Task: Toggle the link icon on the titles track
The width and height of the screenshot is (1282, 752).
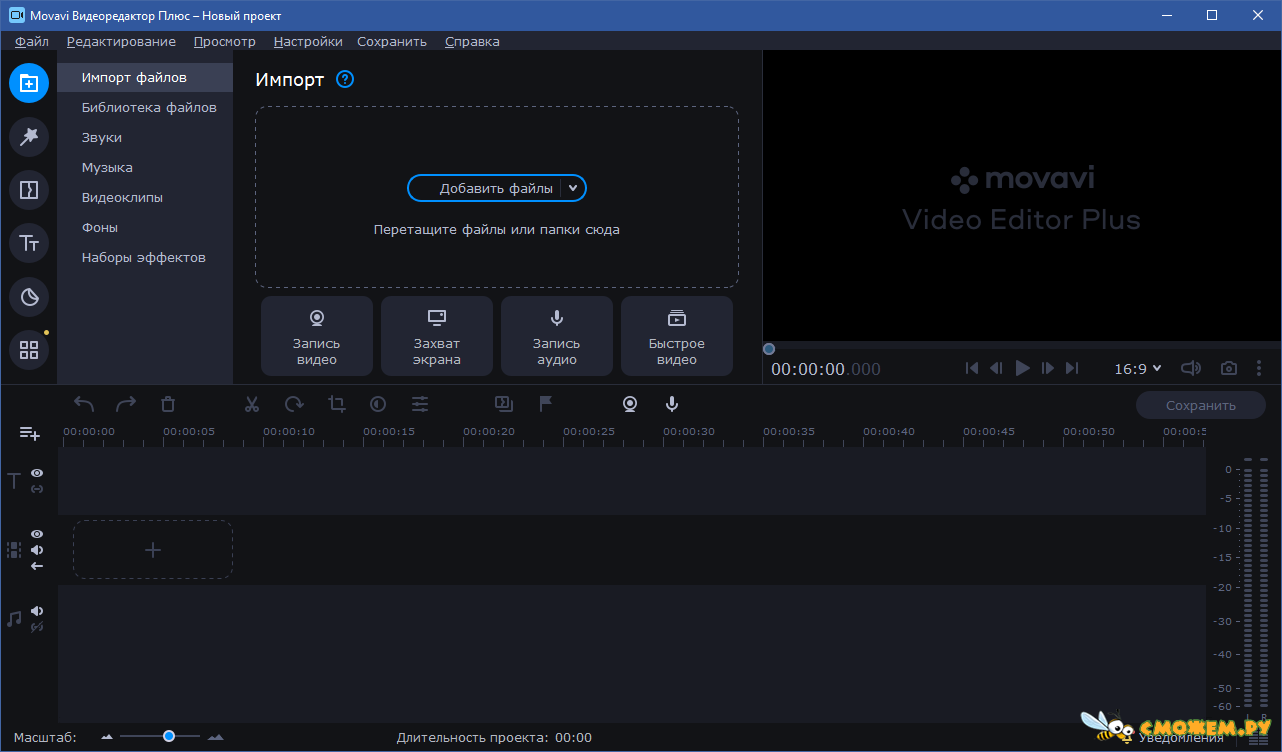Action: (x=37, y=489)
